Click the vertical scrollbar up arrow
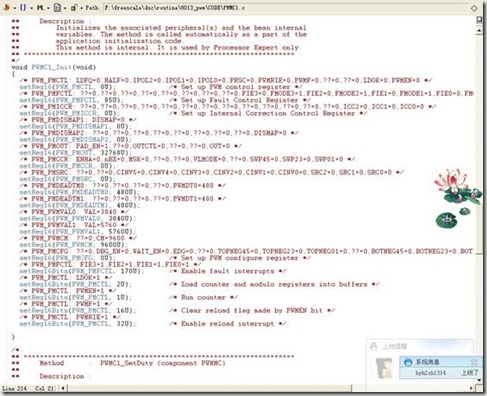Viewport: 487px width, 396px height. click(479, 31)
